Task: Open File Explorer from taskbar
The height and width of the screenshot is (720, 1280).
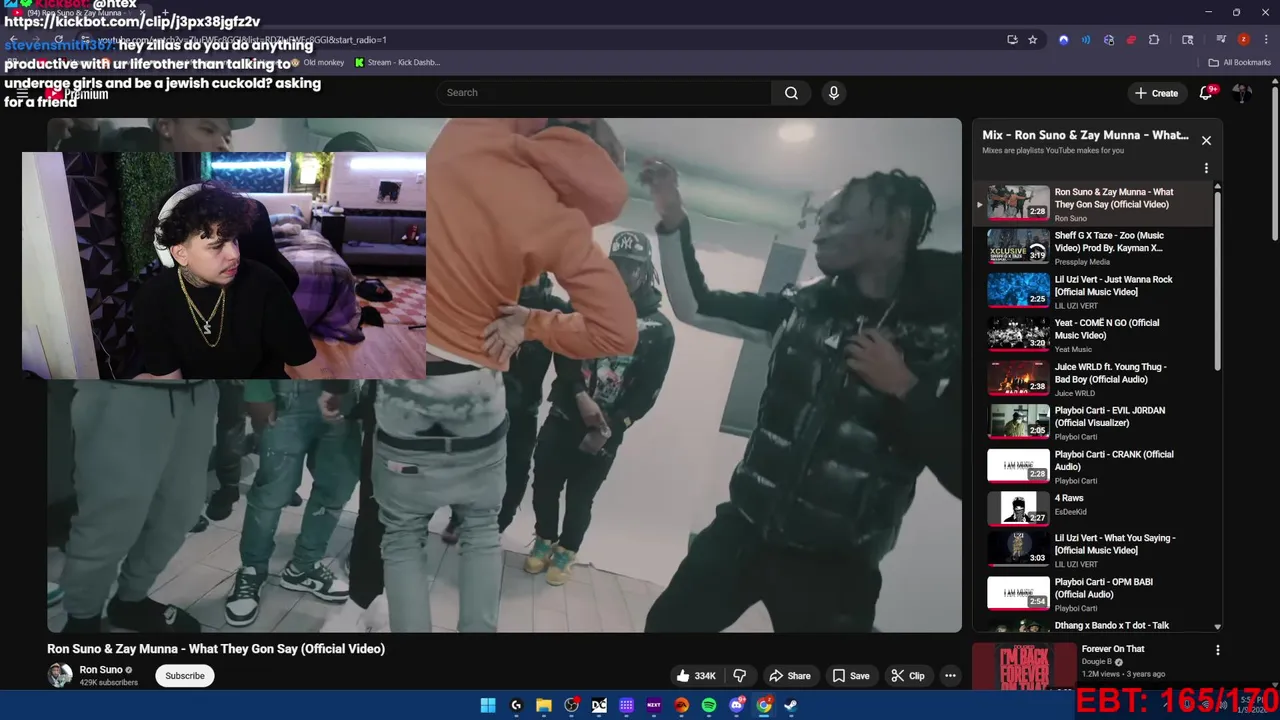Action: pyautogui.click(x=544, y=705)
